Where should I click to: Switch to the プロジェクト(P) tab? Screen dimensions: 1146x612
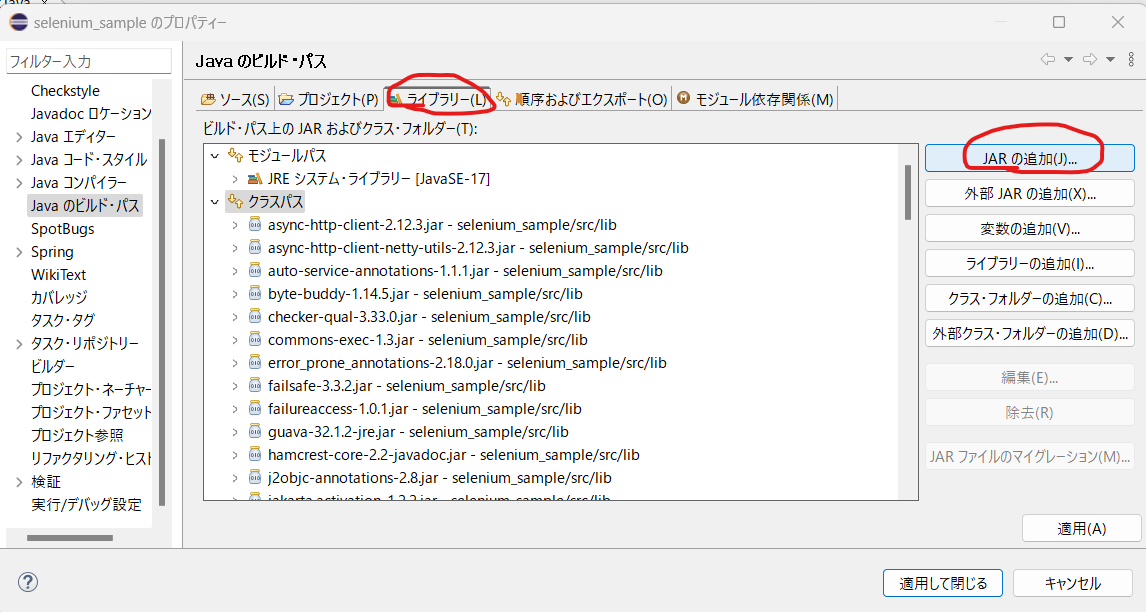(328, 99)
